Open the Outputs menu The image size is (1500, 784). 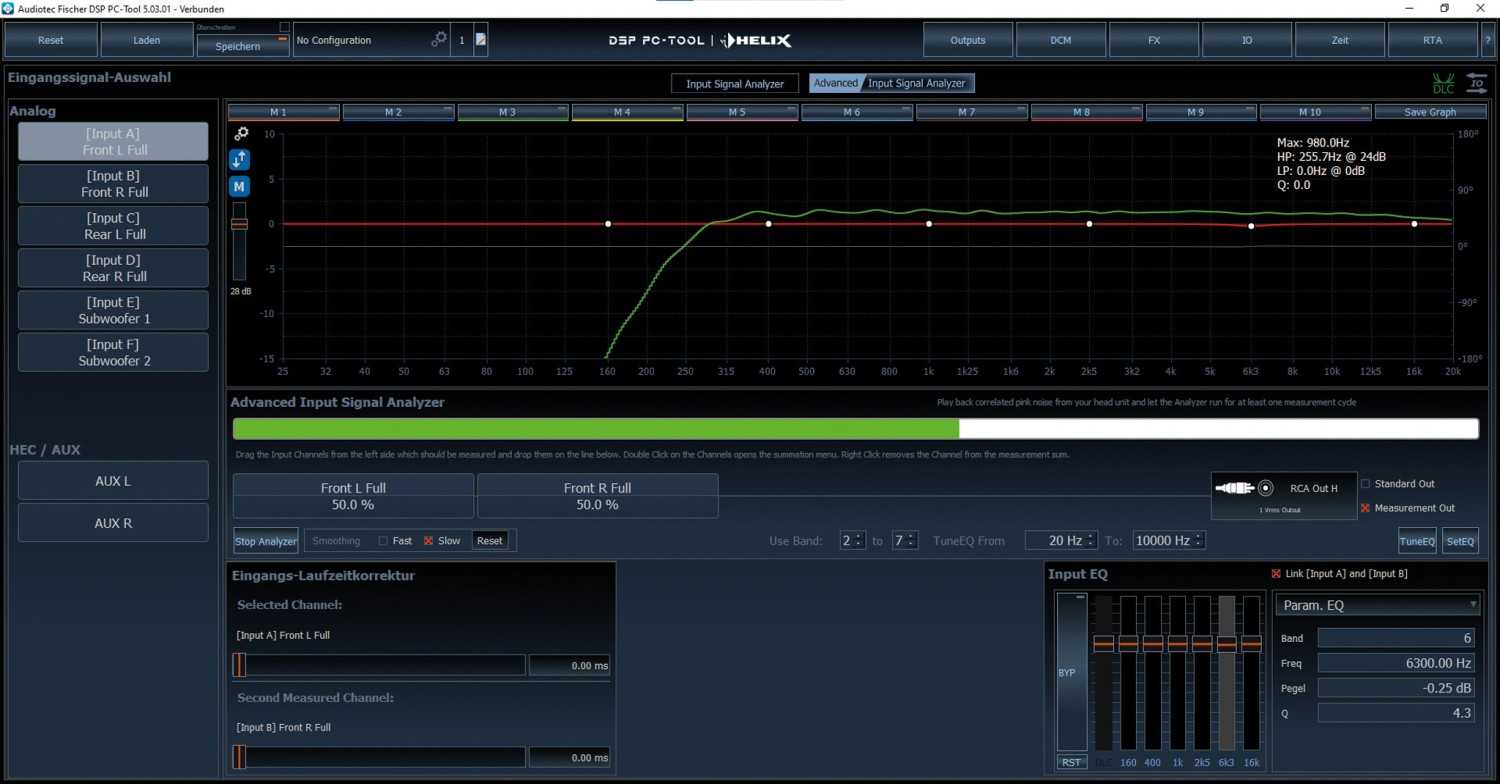click(x=968, y=40)
